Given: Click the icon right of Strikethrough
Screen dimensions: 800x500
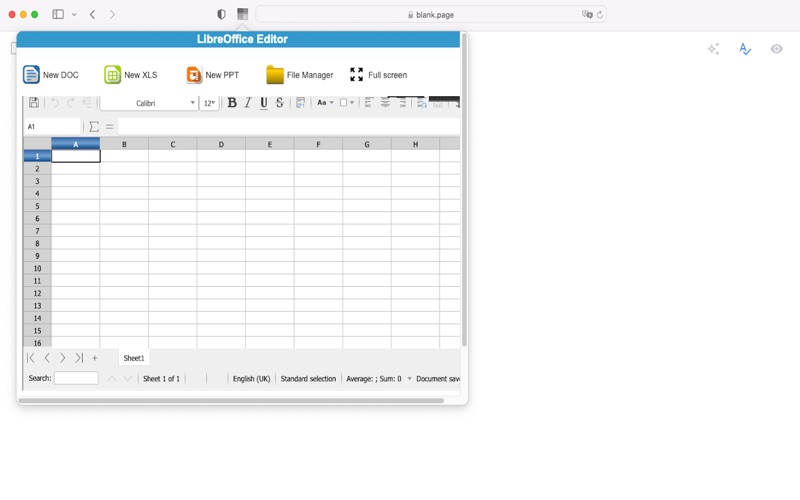Looking at the screenshot, I should pyautogui.click(x=301, y=103).
